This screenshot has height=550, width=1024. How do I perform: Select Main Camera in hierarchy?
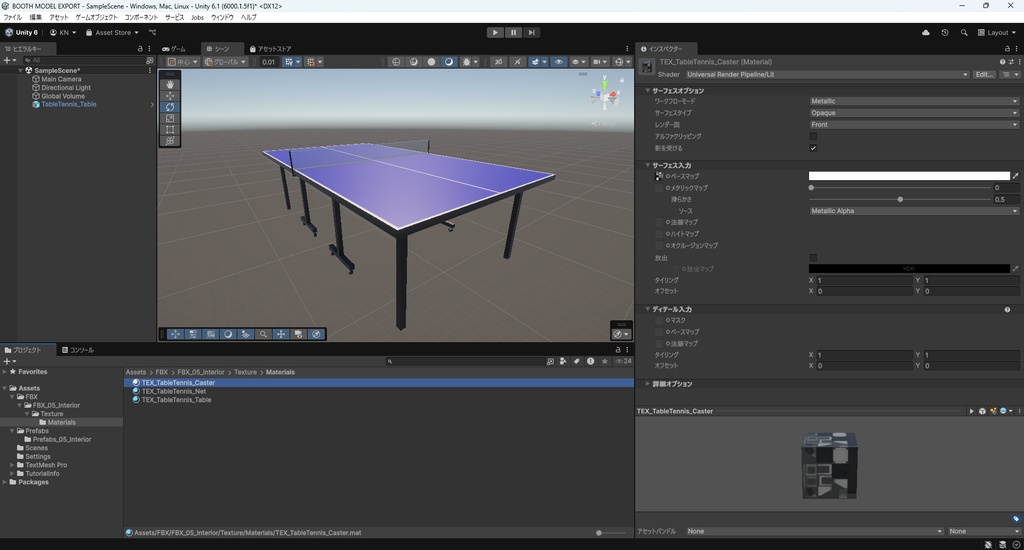[x=61, y=79]
